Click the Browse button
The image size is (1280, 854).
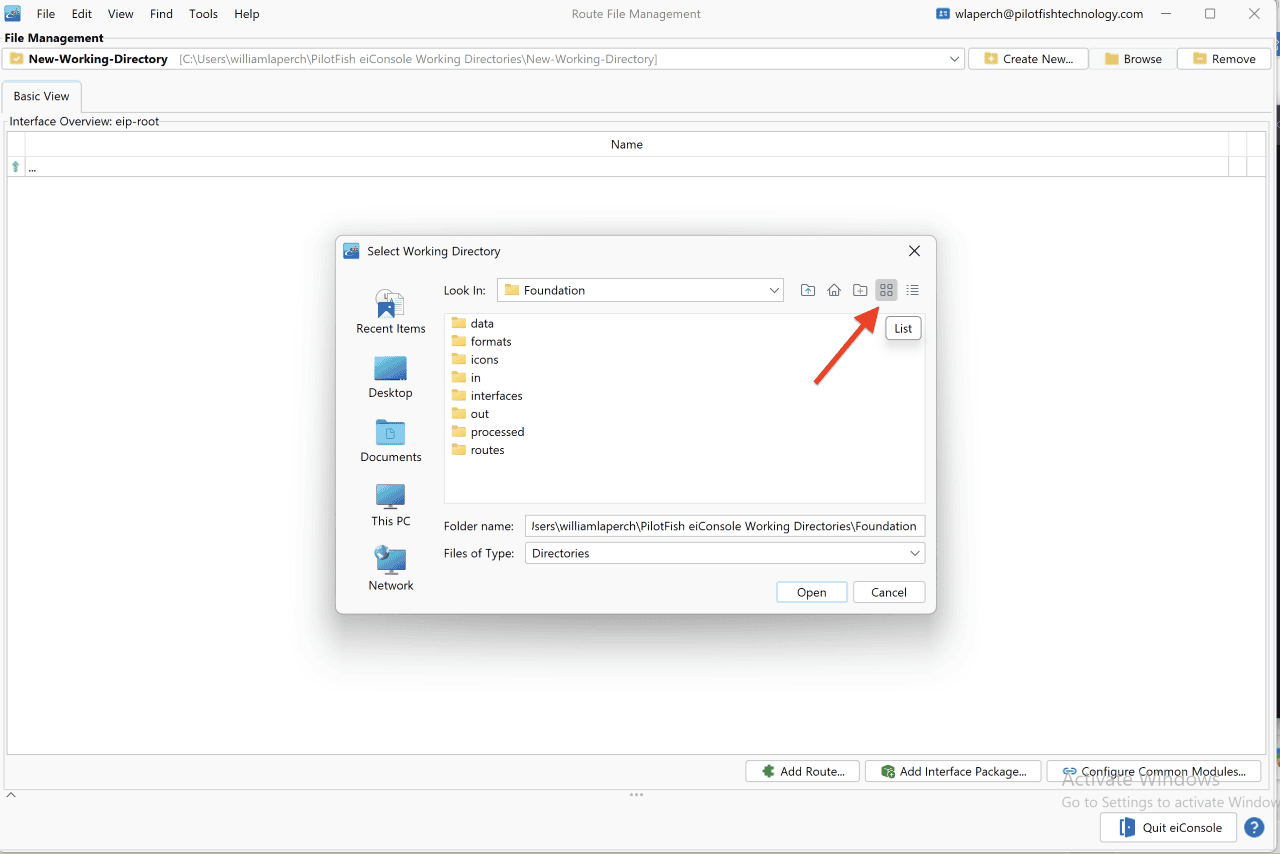point(1133,59)
